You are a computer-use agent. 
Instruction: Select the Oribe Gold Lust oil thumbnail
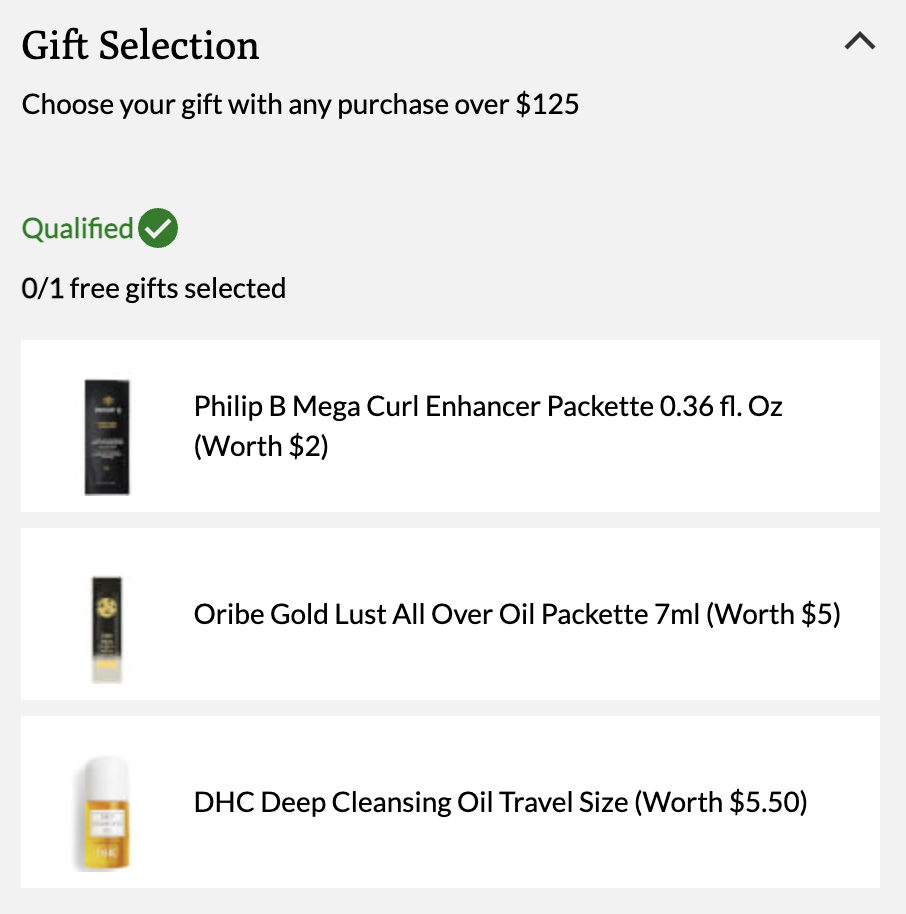[107, 630]
